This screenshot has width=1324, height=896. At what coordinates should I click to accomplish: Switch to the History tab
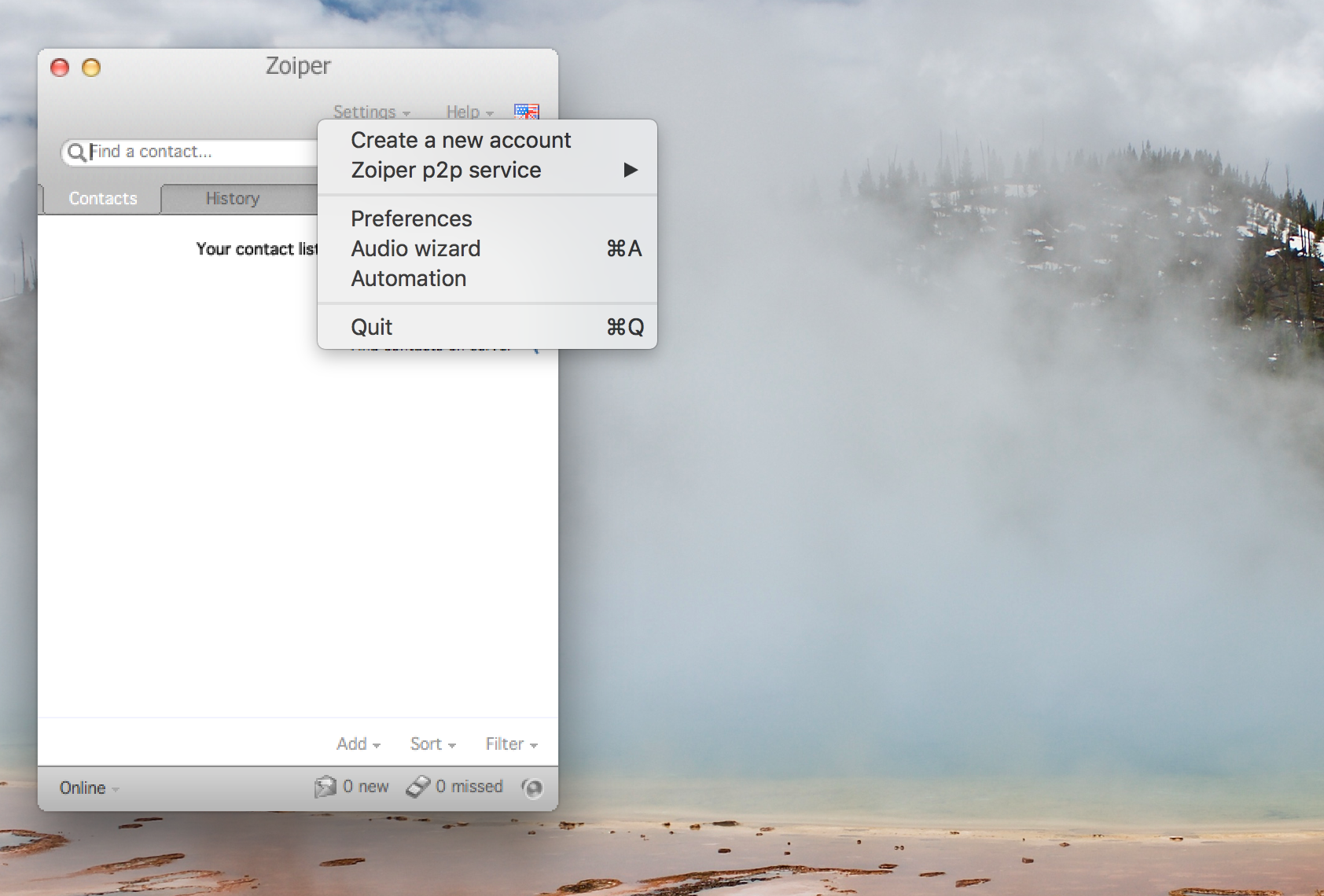(233, 199)
